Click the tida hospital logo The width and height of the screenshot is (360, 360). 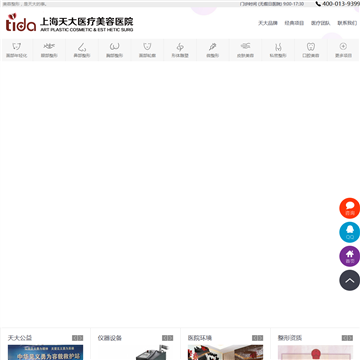tap(21, 23)
